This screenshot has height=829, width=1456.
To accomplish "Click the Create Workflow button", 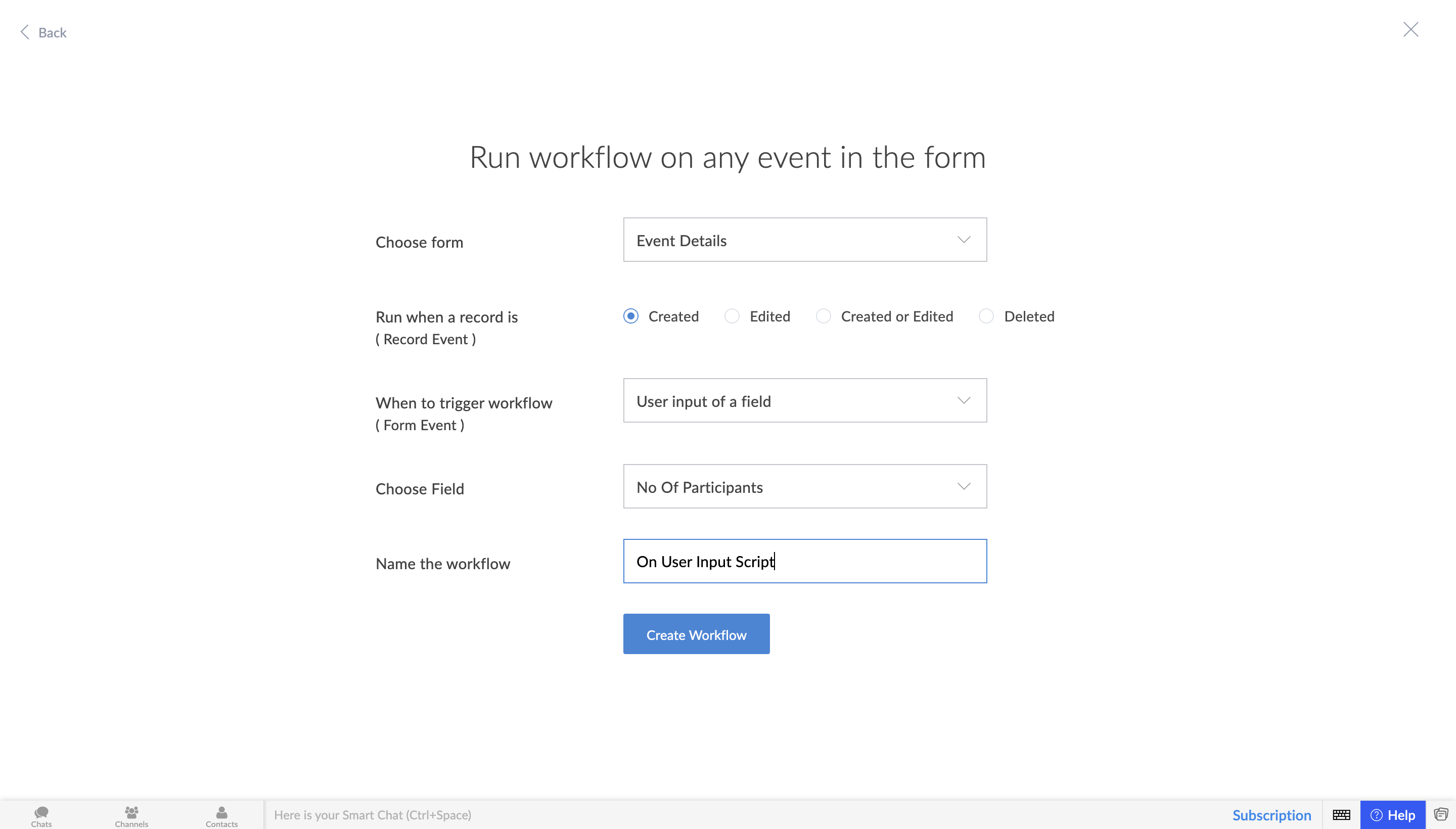I will 696,634.
